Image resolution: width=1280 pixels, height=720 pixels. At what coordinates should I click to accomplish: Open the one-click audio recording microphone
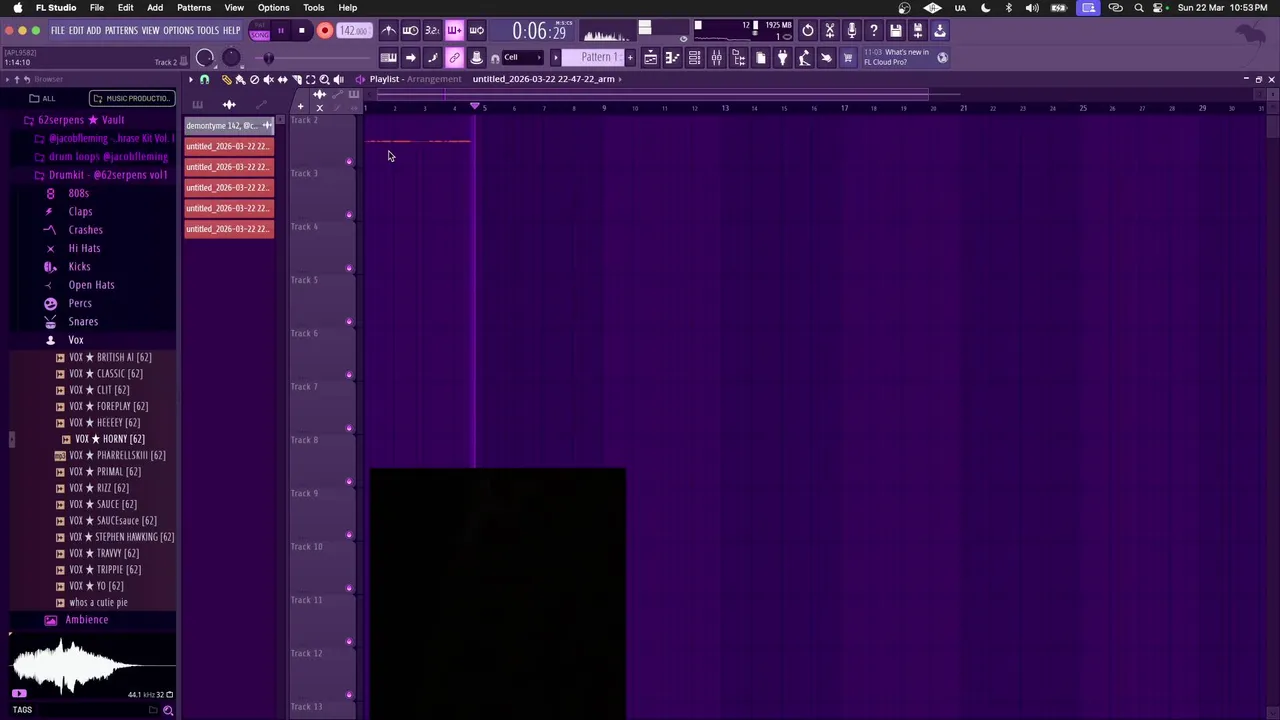(x=851, y=31)
